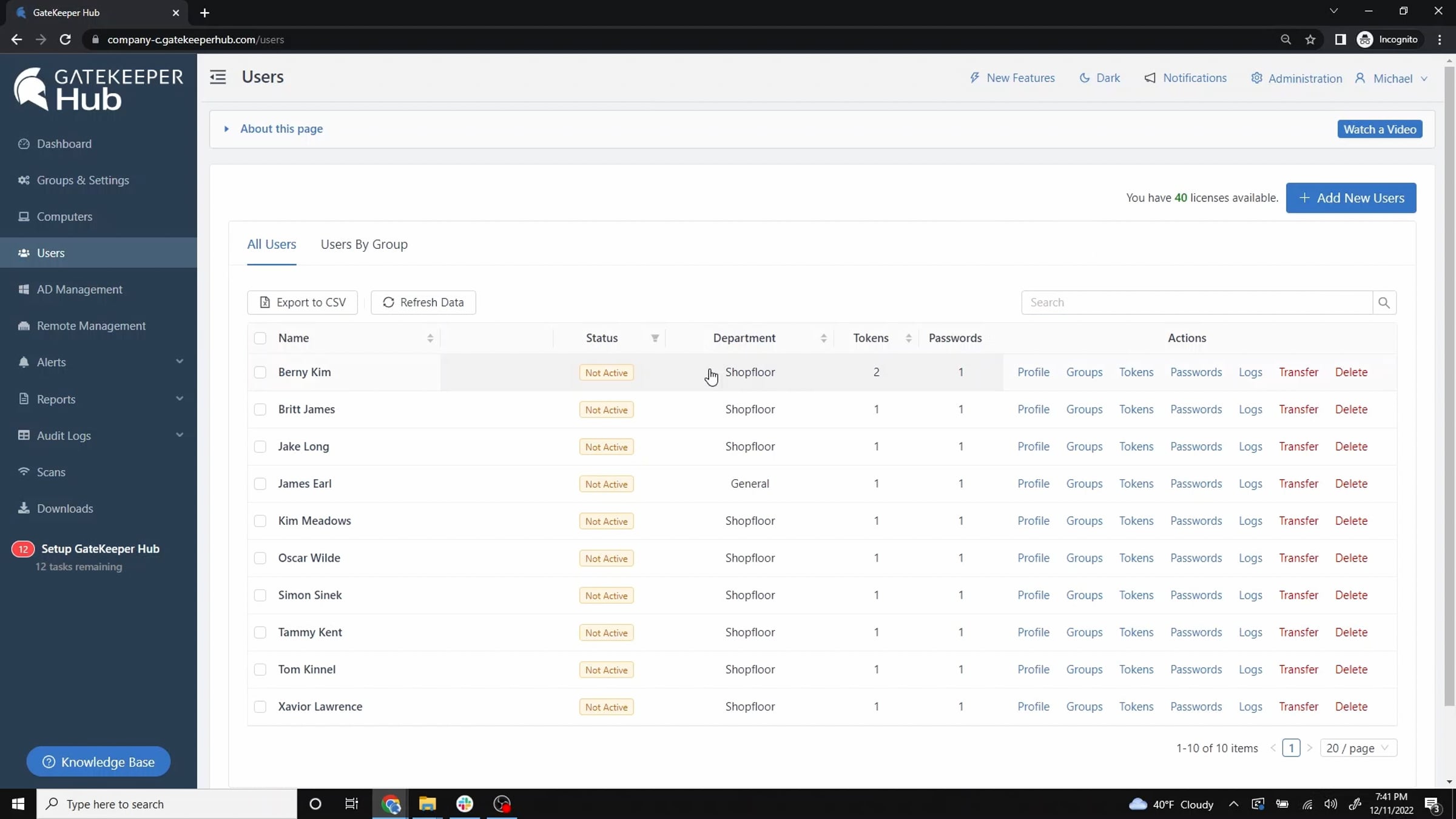Go back using the browser back arrow

click(16, 39)
